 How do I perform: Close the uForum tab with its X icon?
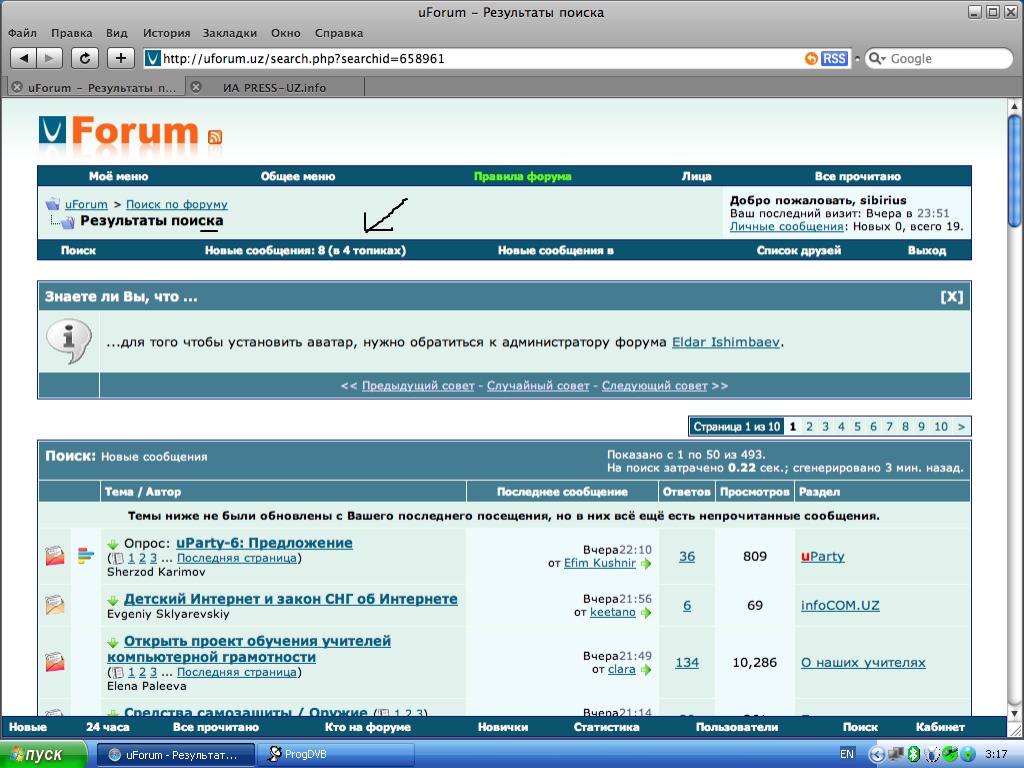click(x=17, y=88)
